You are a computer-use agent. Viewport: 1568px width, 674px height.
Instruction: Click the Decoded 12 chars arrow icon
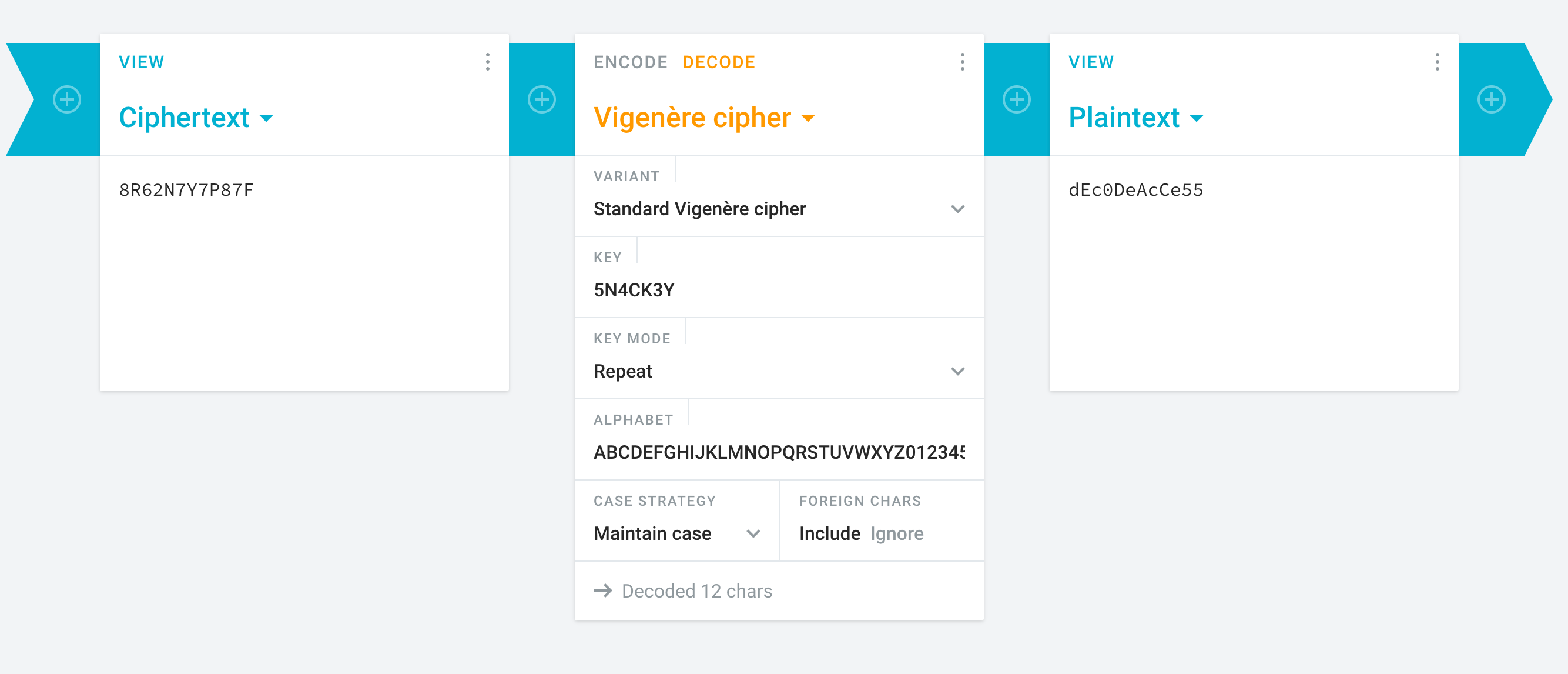[x=602, y=590]
